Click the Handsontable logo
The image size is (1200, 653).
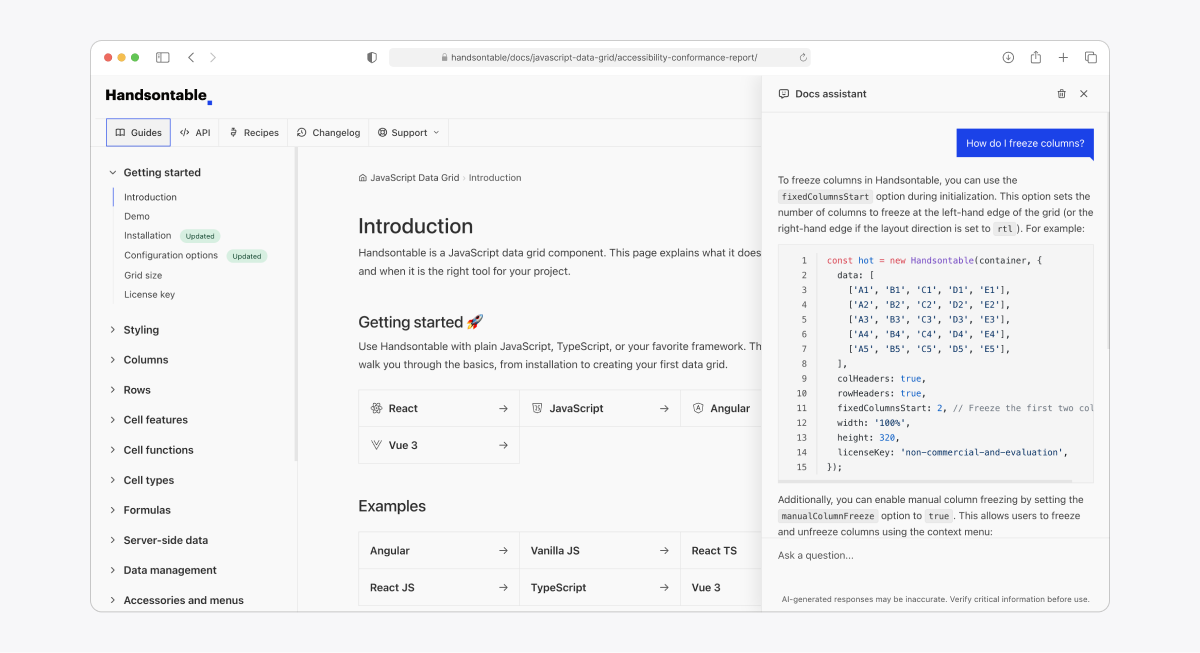pos(158,96)
